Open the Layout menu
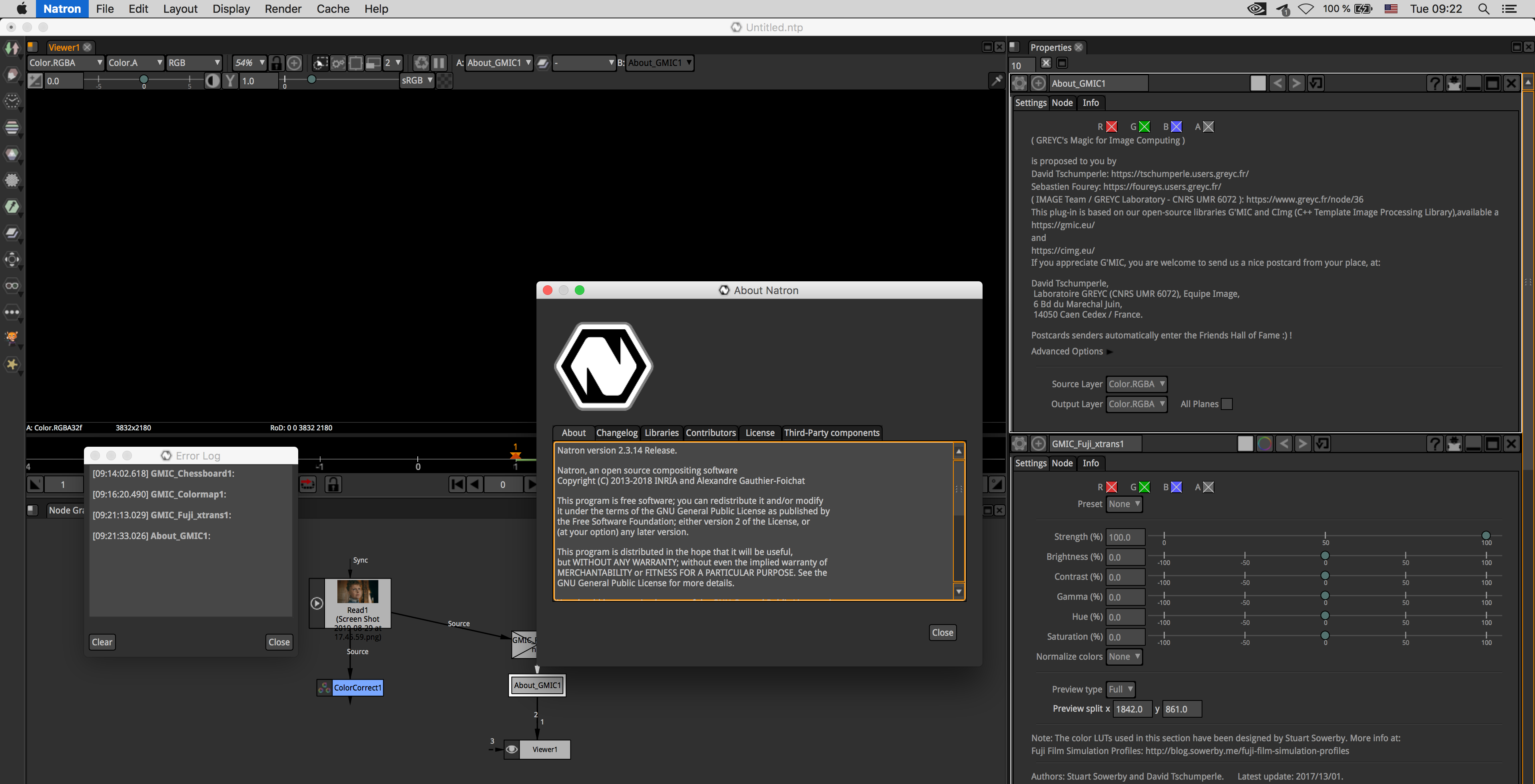Screen dimensions: 1535x784 [x=180, y=9]
